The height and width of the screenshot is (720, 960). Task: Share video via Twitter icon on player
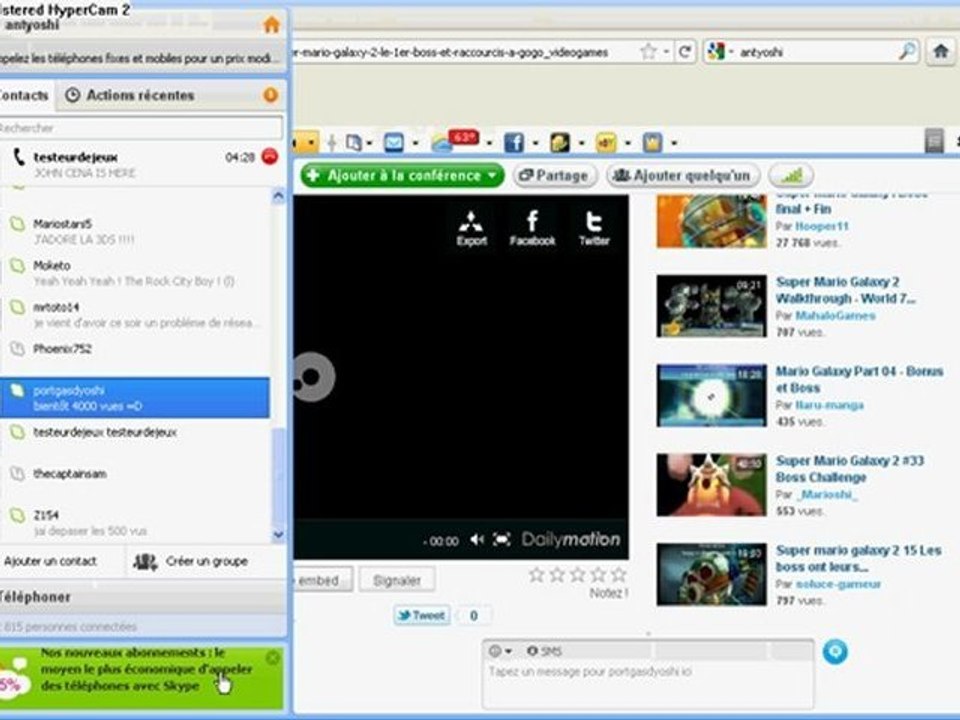coord(594,228)
